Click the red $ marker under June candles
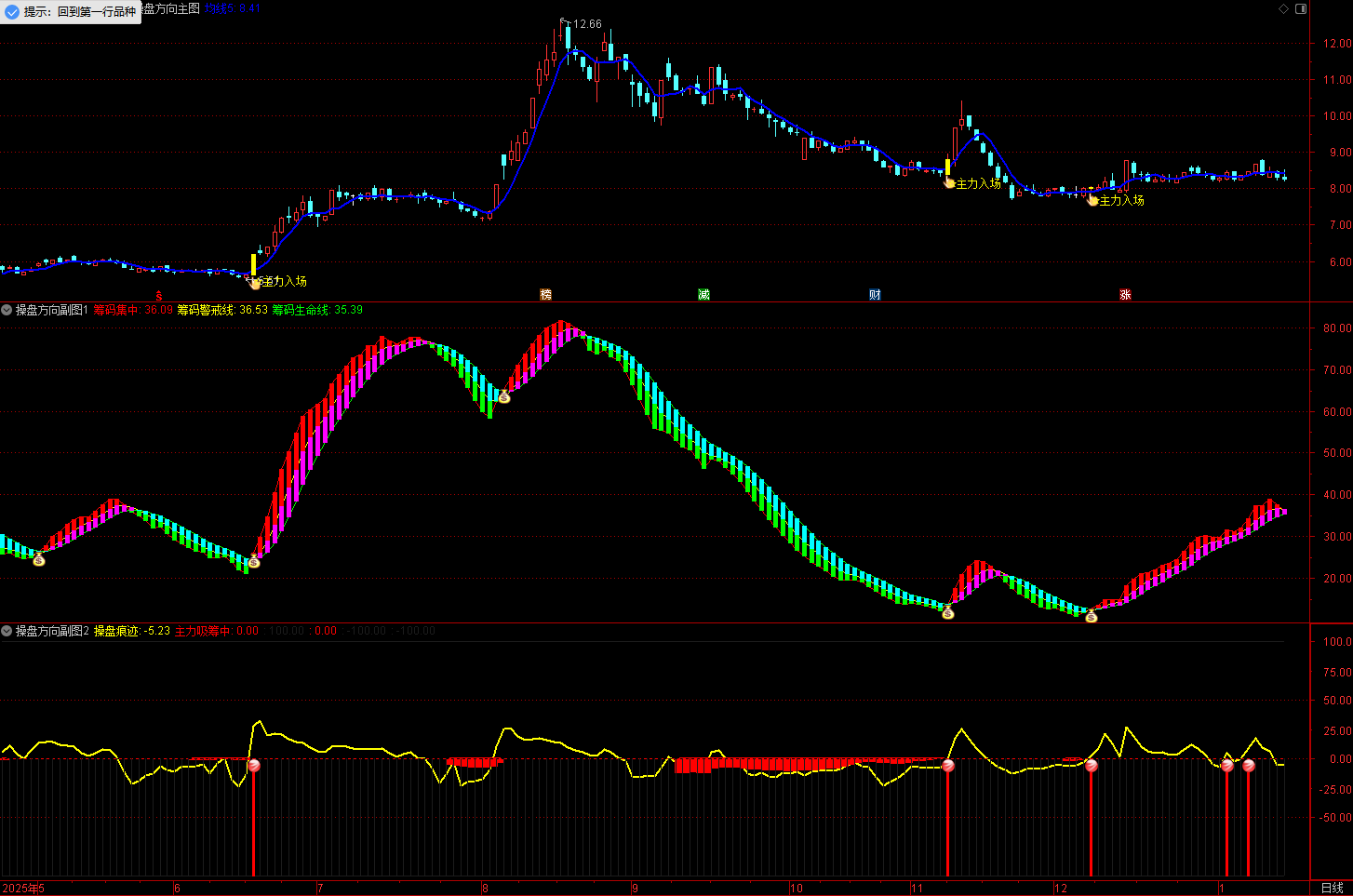 click(x=158, y=296)
